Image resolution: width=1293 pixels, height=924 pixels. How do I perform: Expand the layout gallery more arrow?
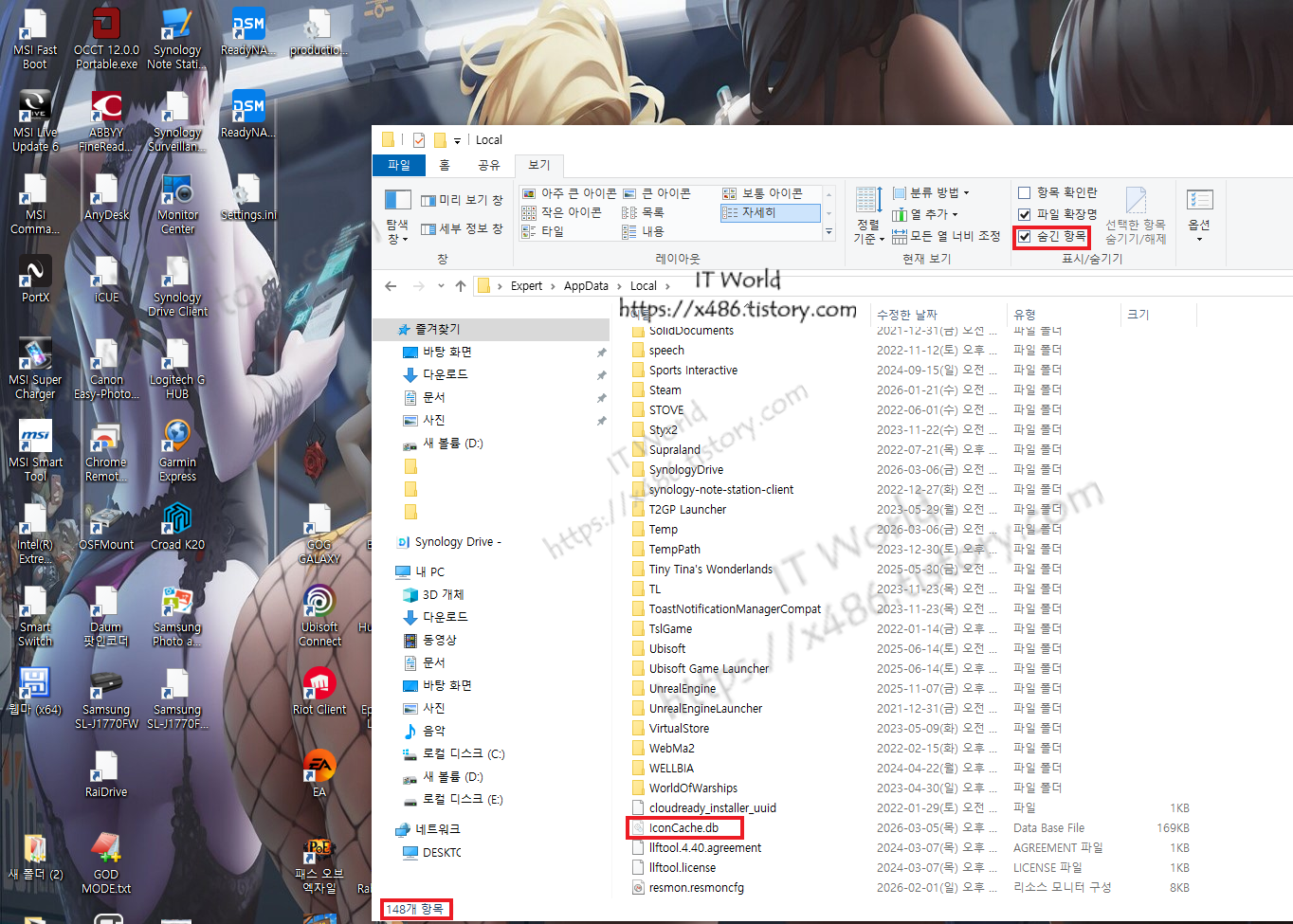click(x=829, y=231)
